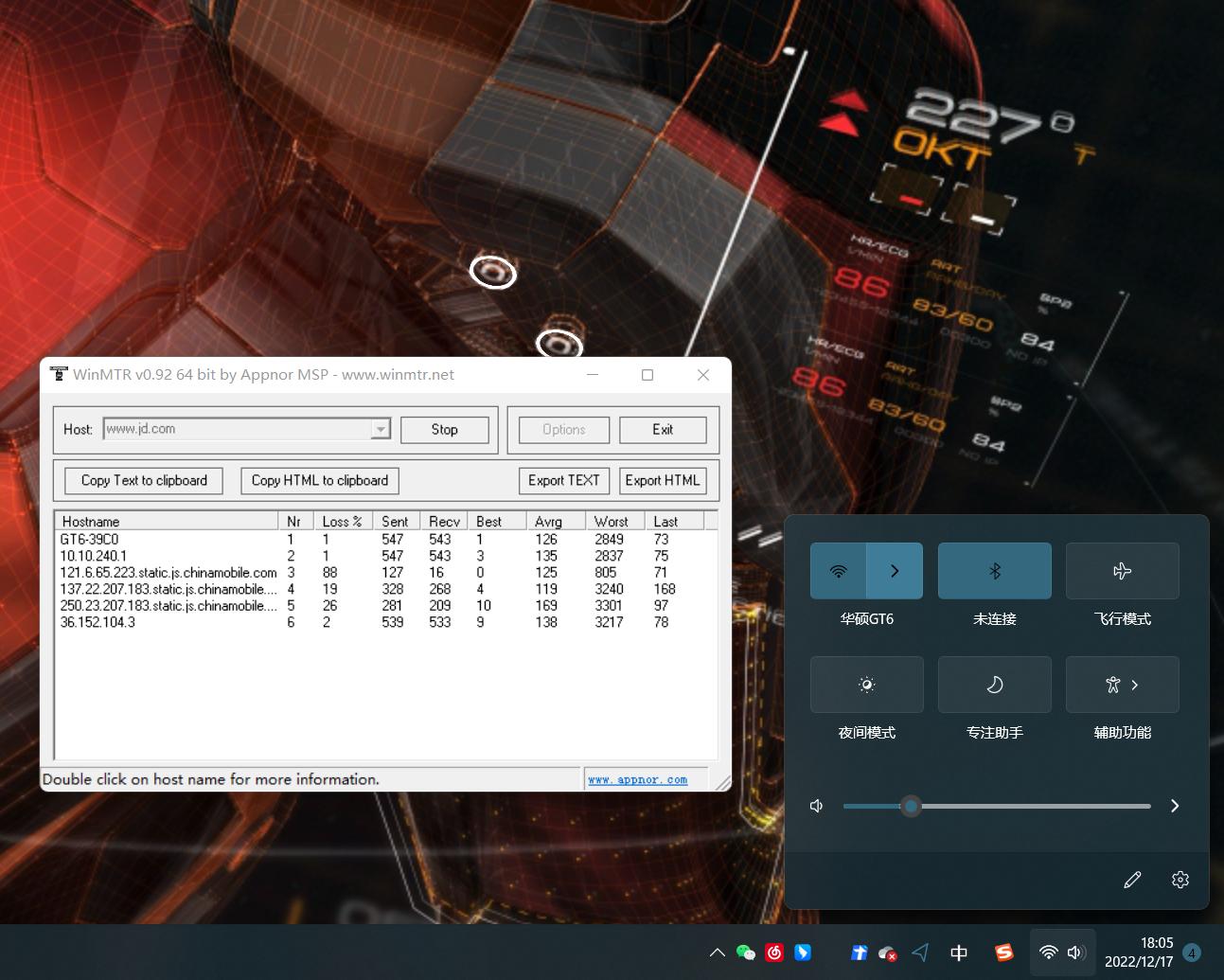
Task: Open settings via the gear icon
Action: [1180, 880]
